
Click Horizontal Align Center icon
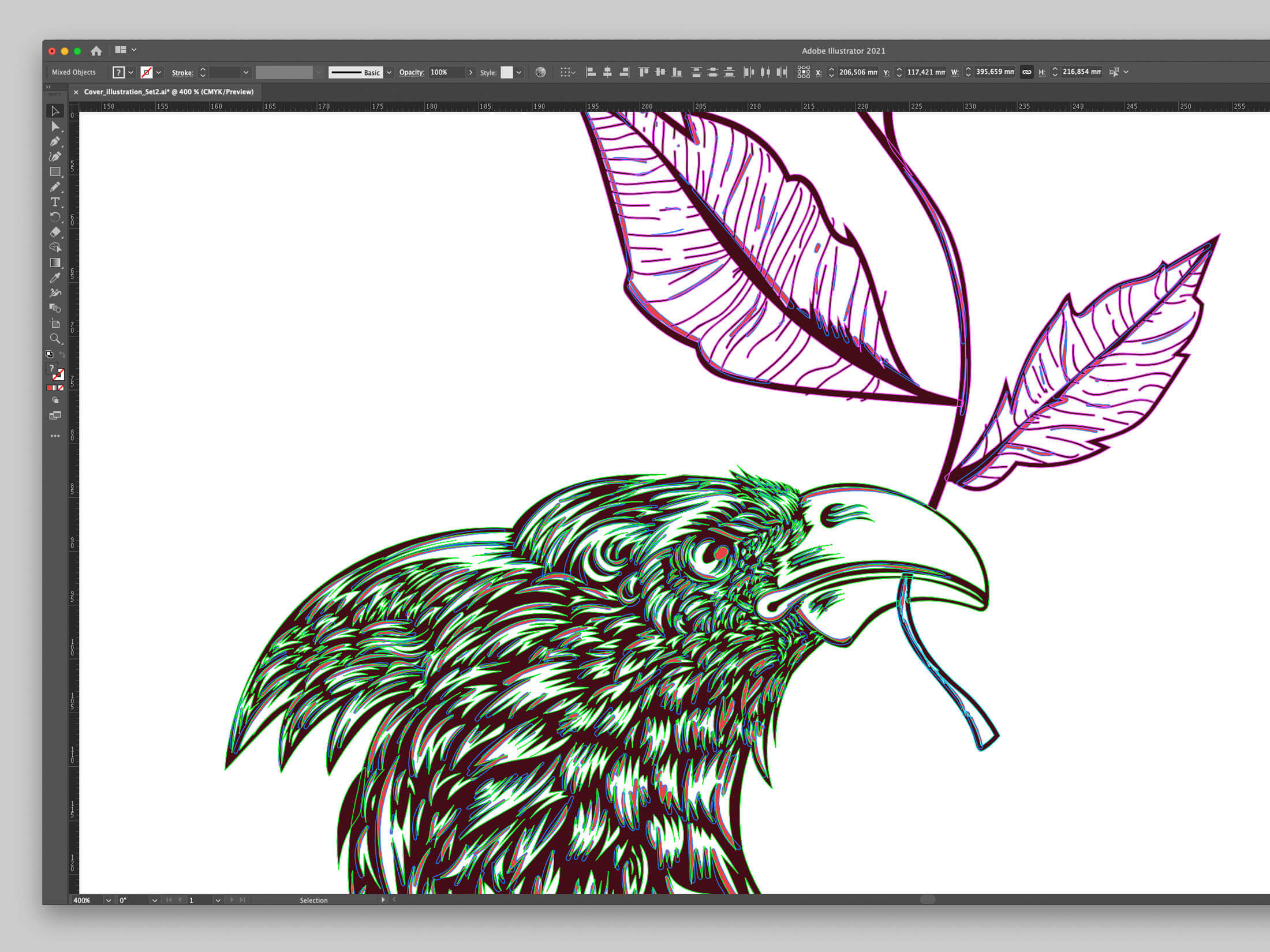[x=607, y=72]
